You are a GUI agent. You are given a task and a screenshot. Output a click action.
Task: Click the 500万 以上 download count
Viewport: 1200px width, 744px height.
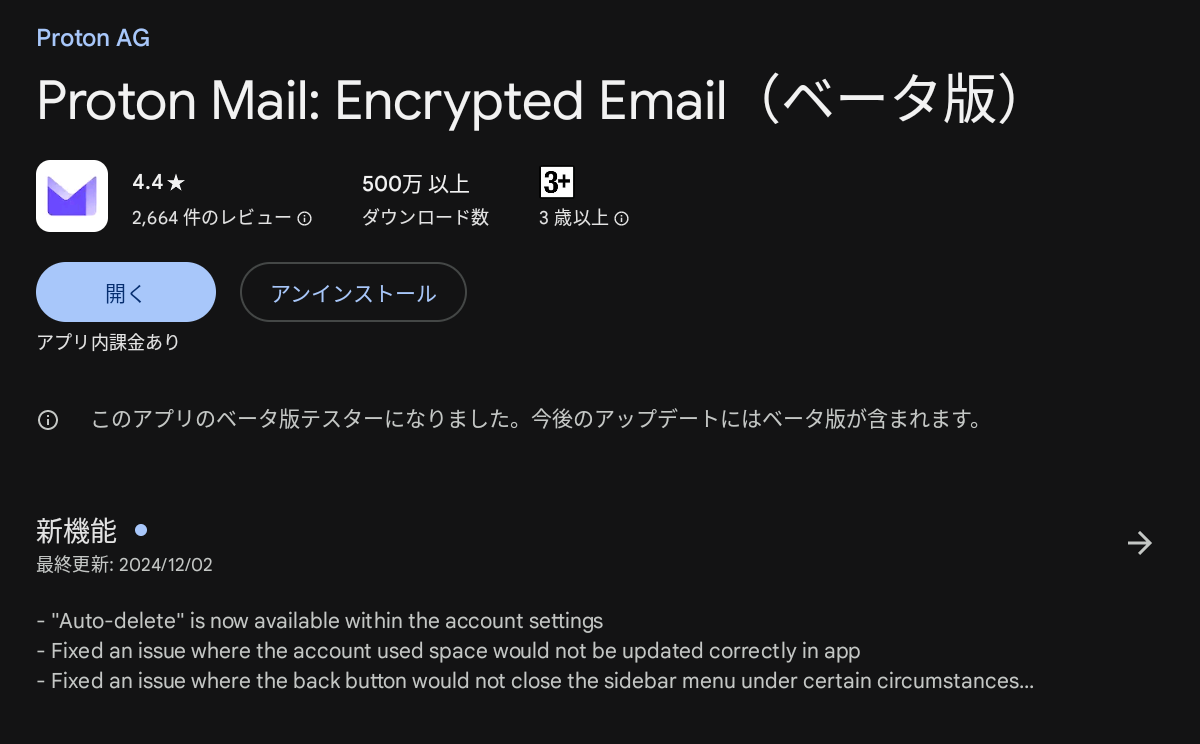pyautogui.click(x=415, y=184)
